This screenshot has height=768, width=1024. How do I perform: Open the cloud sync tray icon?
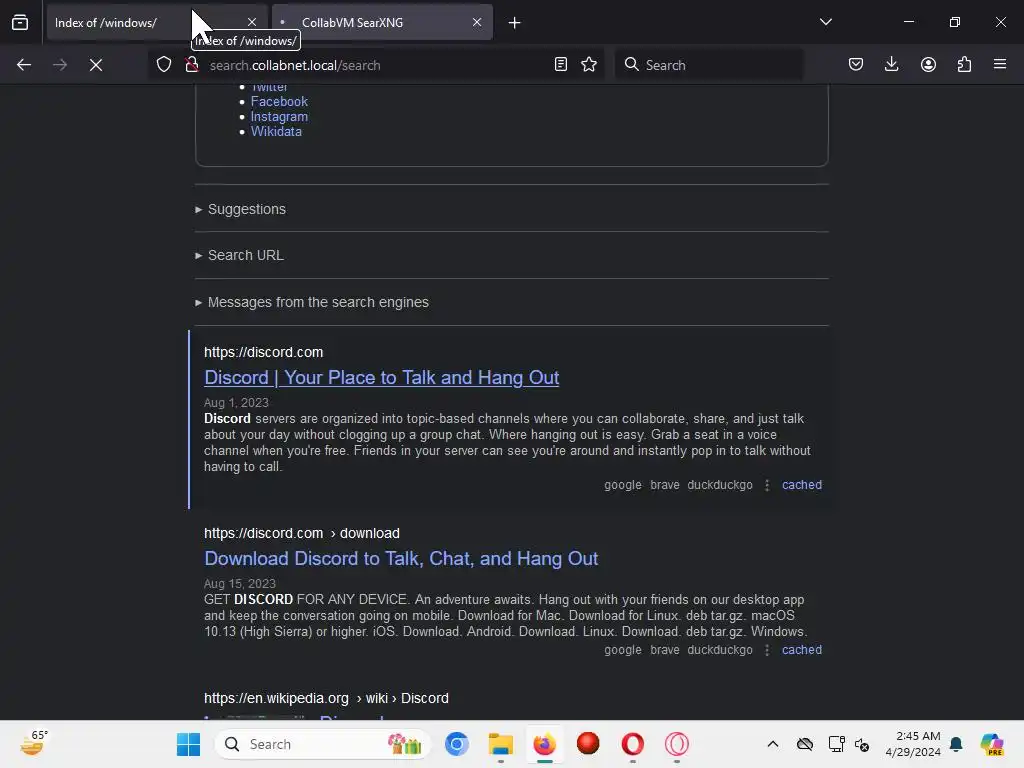tap(805, 744)
